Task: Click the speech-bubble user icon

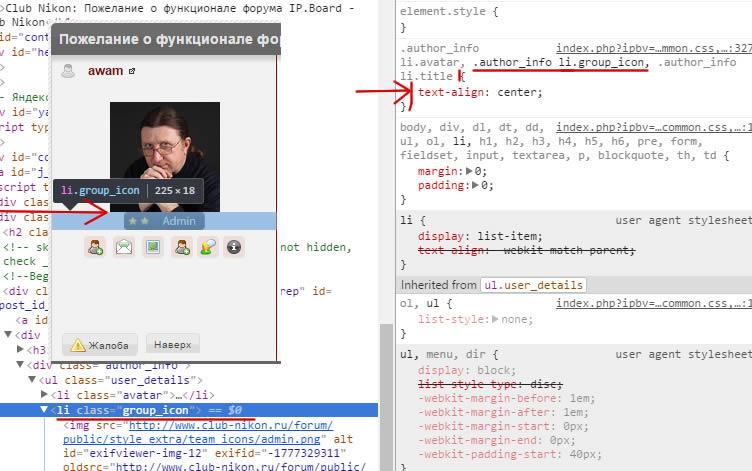Action: [x=208, y=247]
